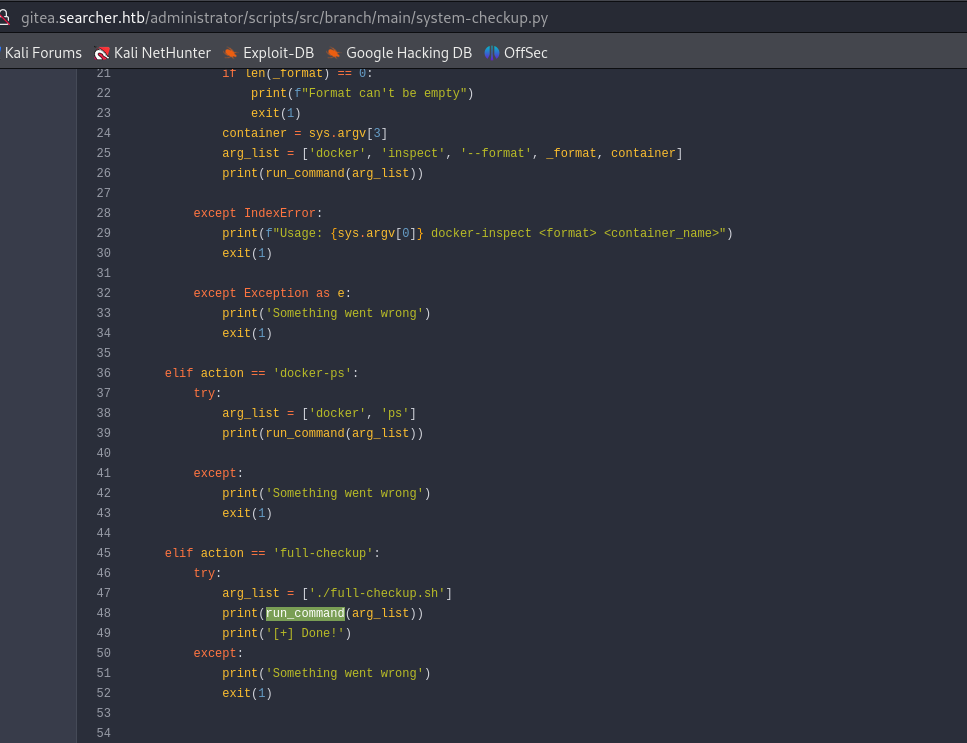This screenshot has height=743, width=967.
Task: Select line number 36
Action: (x=104, y=373)
